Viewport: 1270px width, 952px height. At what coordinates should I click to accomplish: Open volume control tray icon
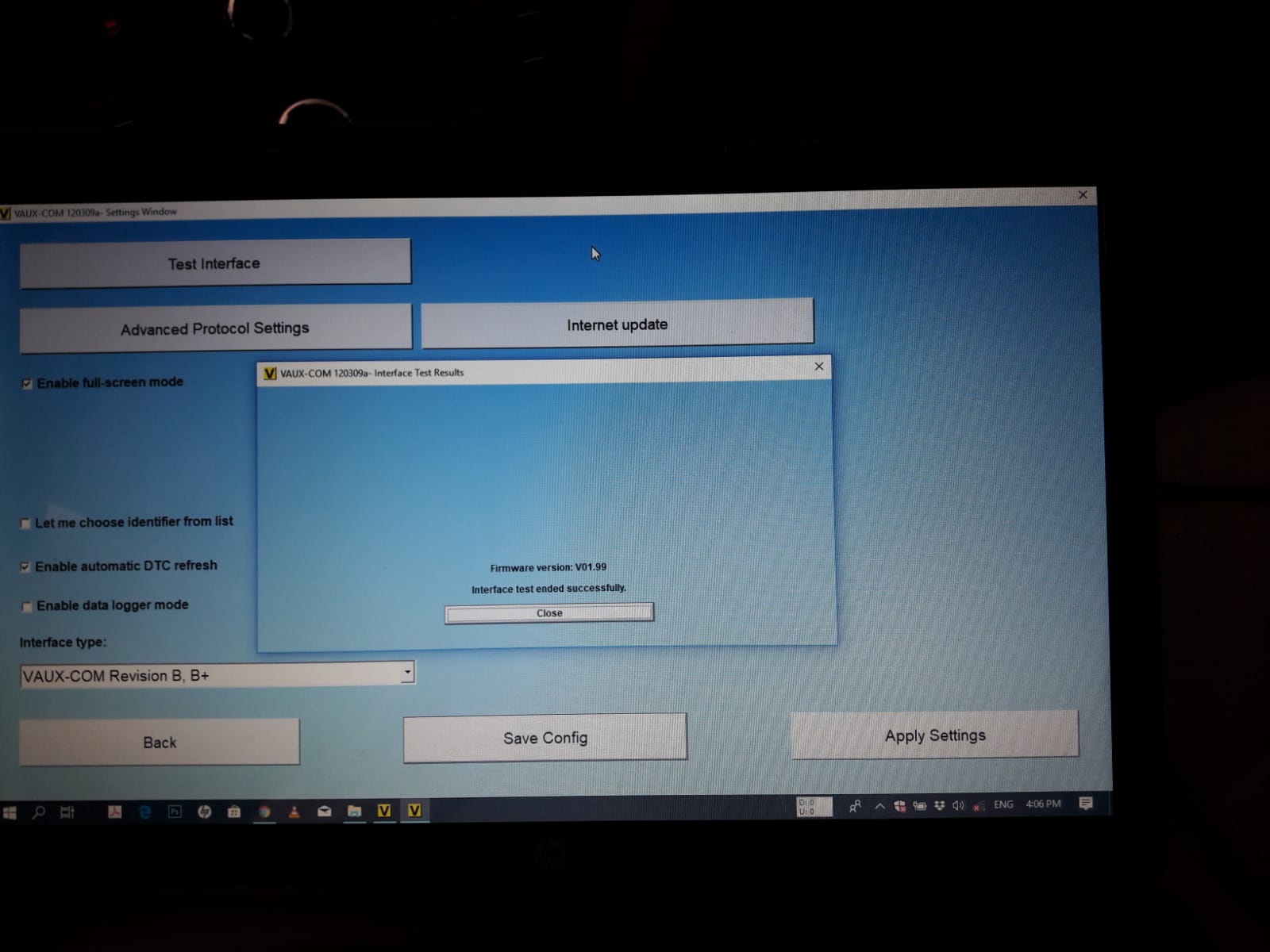(x=958, y=805)
